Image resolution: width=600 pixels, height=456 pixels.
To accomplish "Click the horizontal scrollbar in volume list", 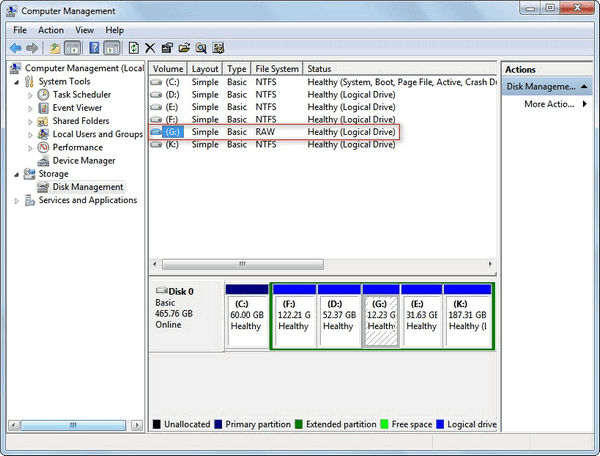I will coord(240,264).
